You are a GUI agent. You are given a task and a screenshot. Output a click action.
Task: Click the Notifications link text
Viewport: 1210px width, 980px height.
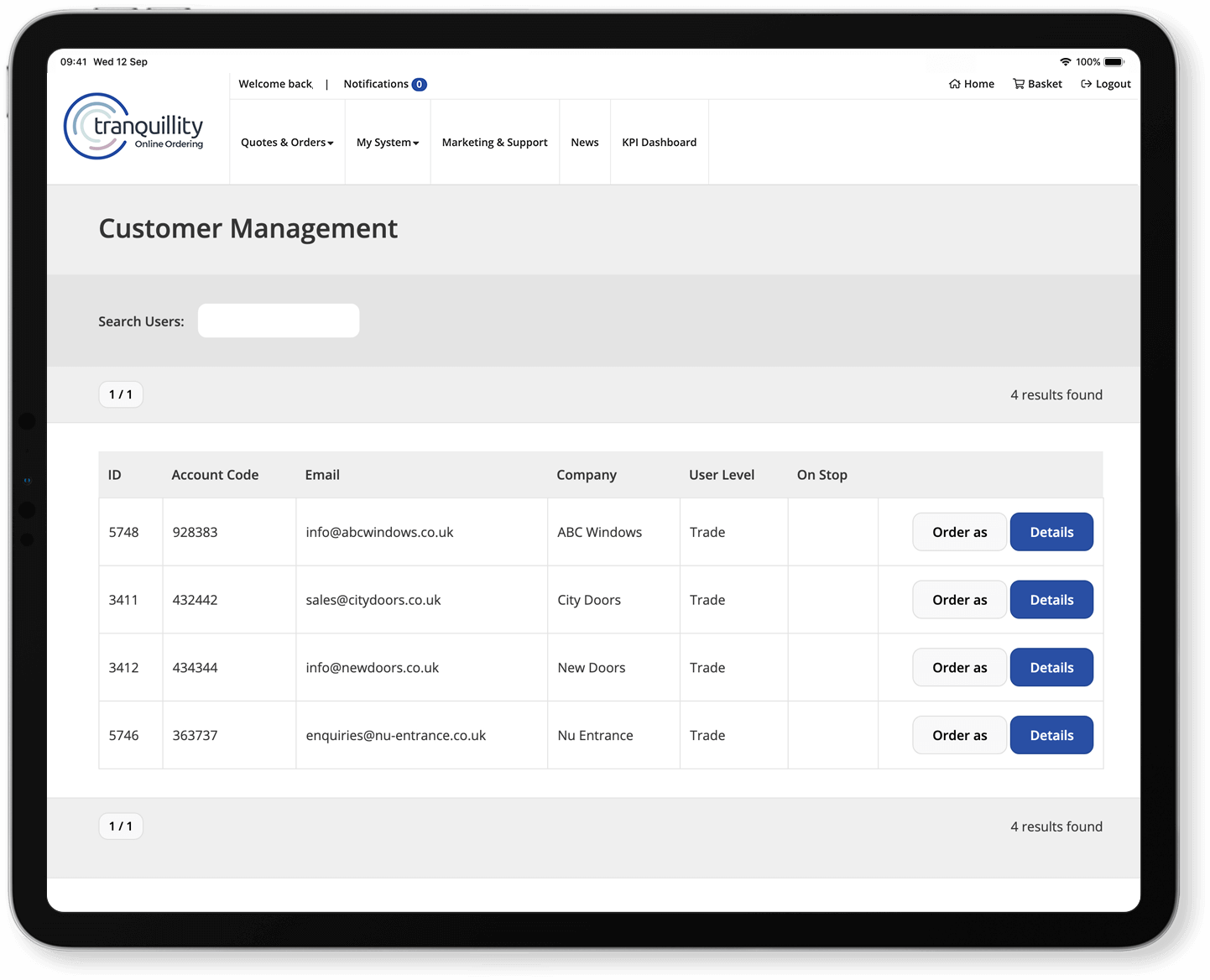(376, 84)
